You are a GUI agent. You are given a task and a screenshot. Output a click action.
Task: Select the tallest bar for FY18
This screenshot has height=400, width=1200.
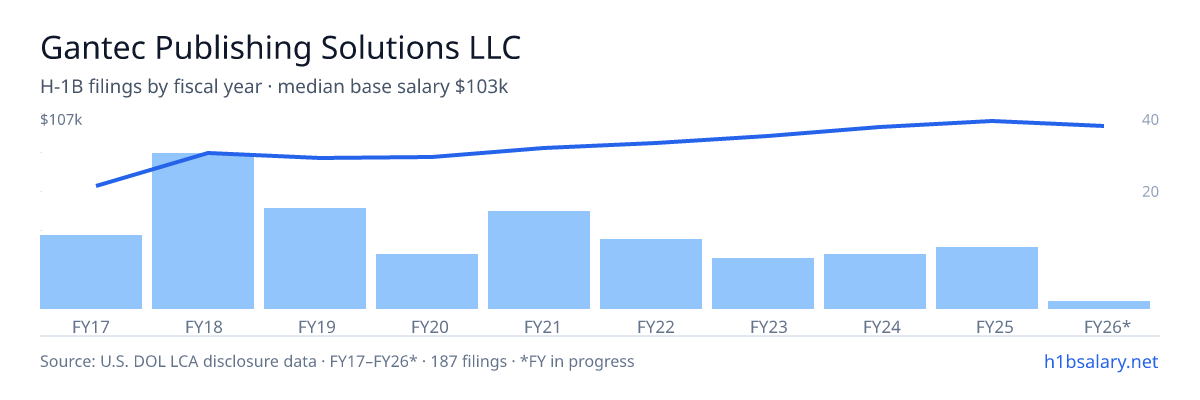pos(203,231)
